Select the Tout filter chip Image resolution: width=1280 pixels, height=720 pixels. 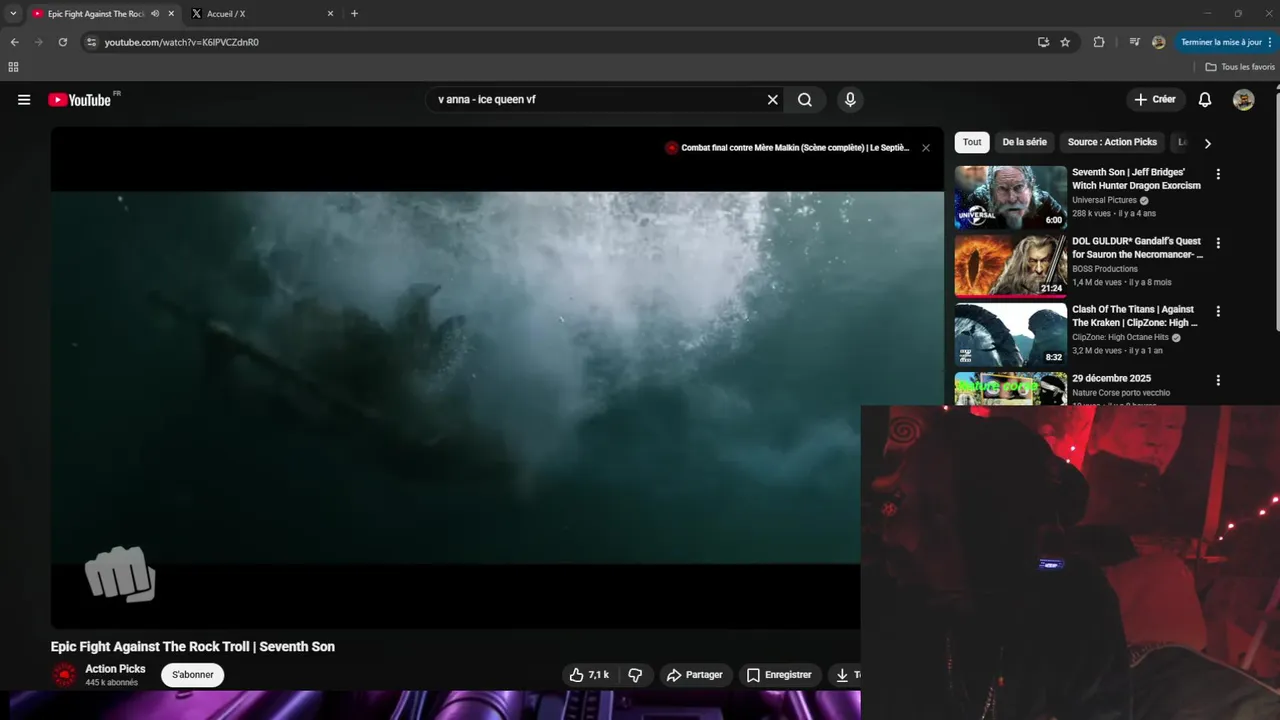[972, 142]
